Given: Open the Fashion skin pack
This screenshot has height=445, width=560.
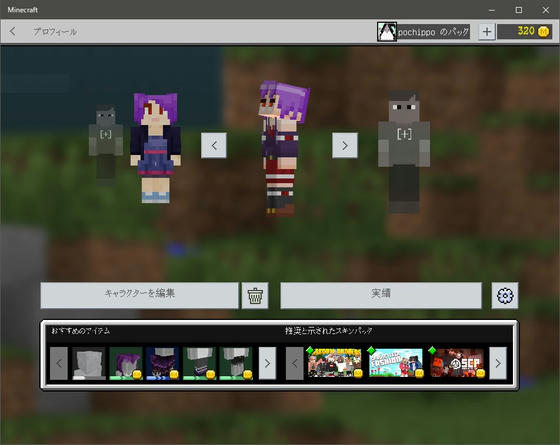Looking at the screenshot, I should pos(396,362).
